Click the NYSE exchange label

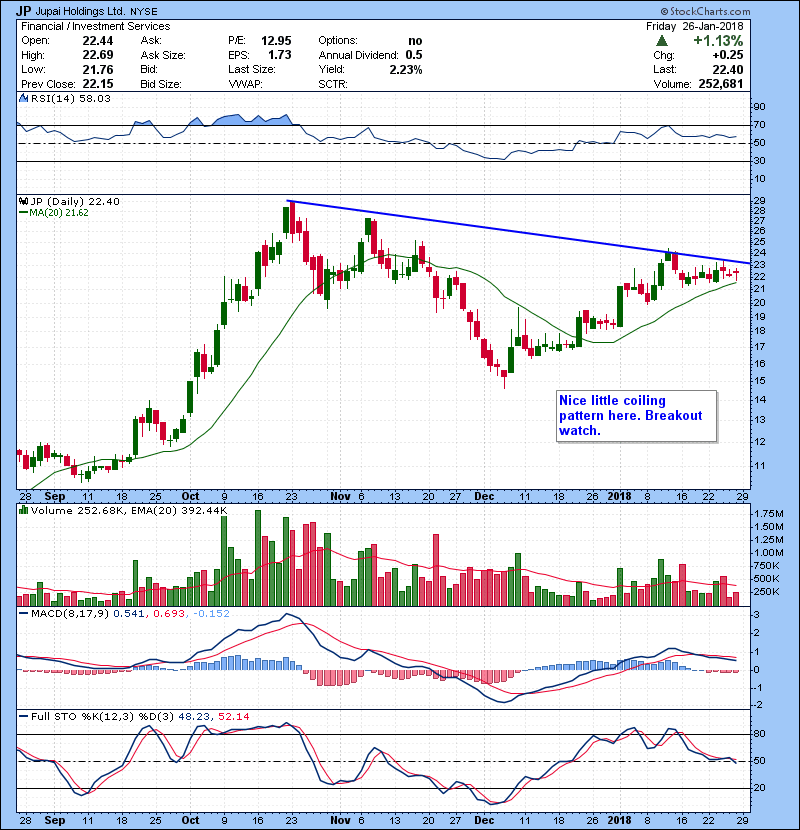143,12
